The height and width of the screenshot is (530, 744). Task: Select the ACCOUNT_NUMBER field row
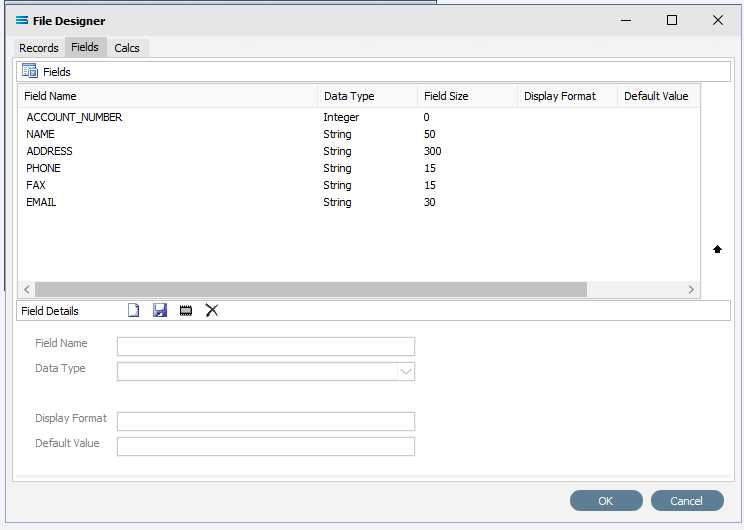point(359,117)
